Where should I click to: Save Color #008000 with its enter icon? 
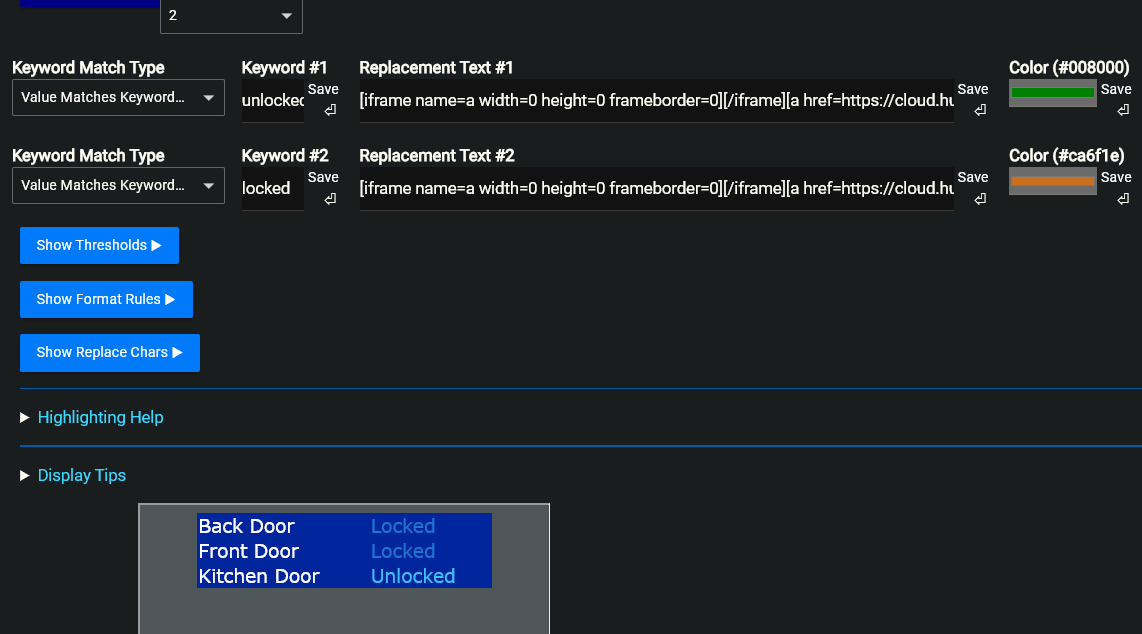pyautogui.click(x=1122, y=110)
